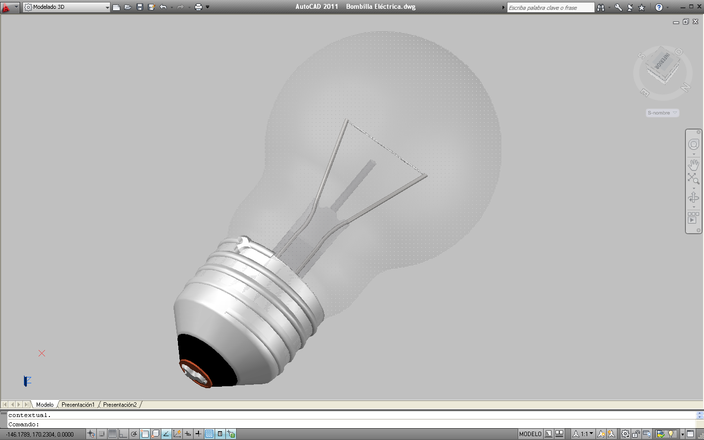Switch to the Presentación1 layout tab
The width and height of the screenshot is (704, 440).
78,405
